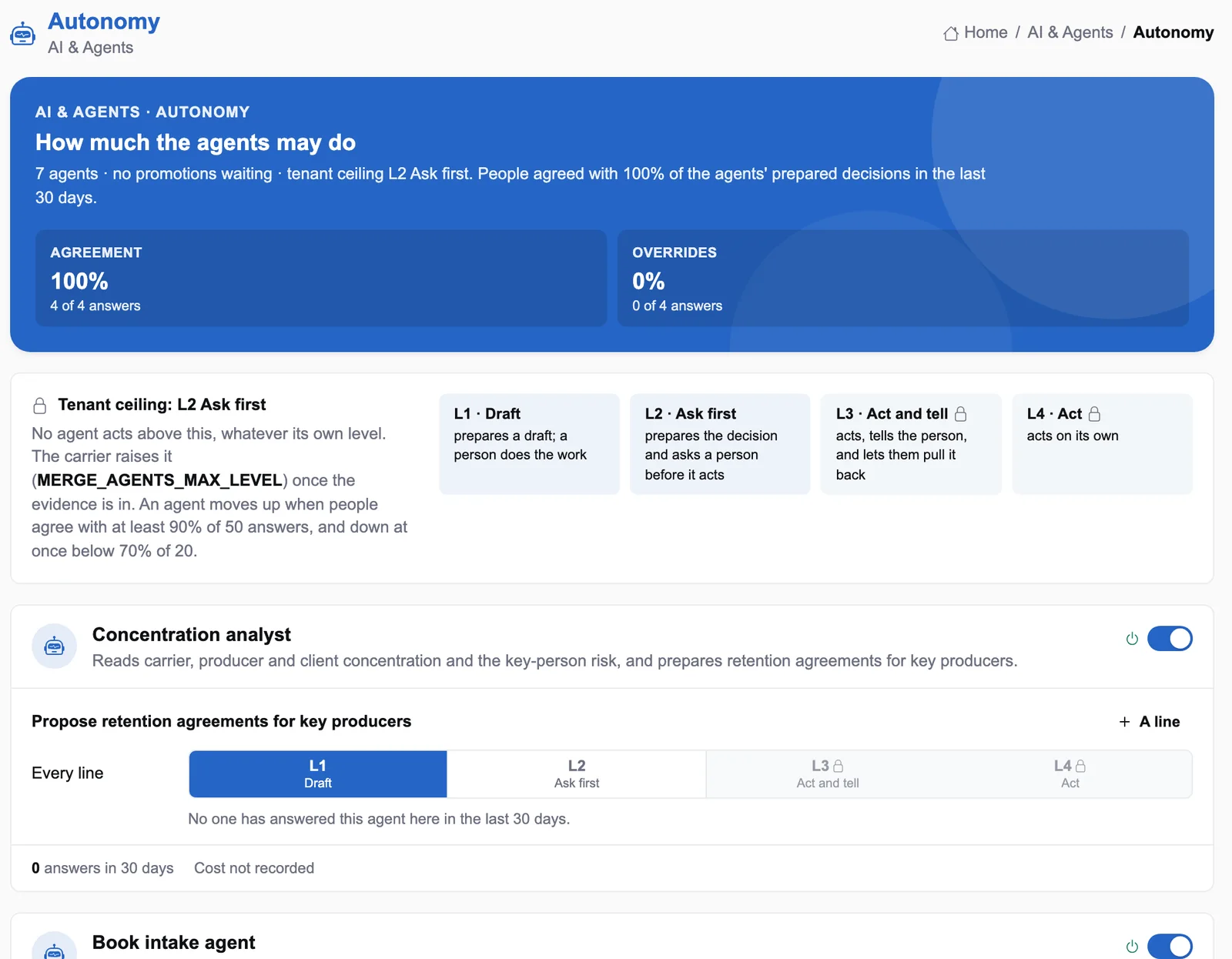Screen dimensions: 1232x959
Task: Click 'No one has answered this agent' note
Action: tap(379, 819)
